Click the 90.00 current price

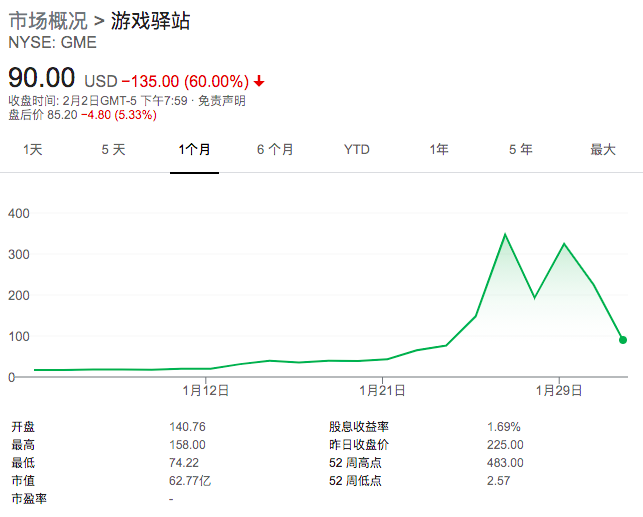(41, 77)
